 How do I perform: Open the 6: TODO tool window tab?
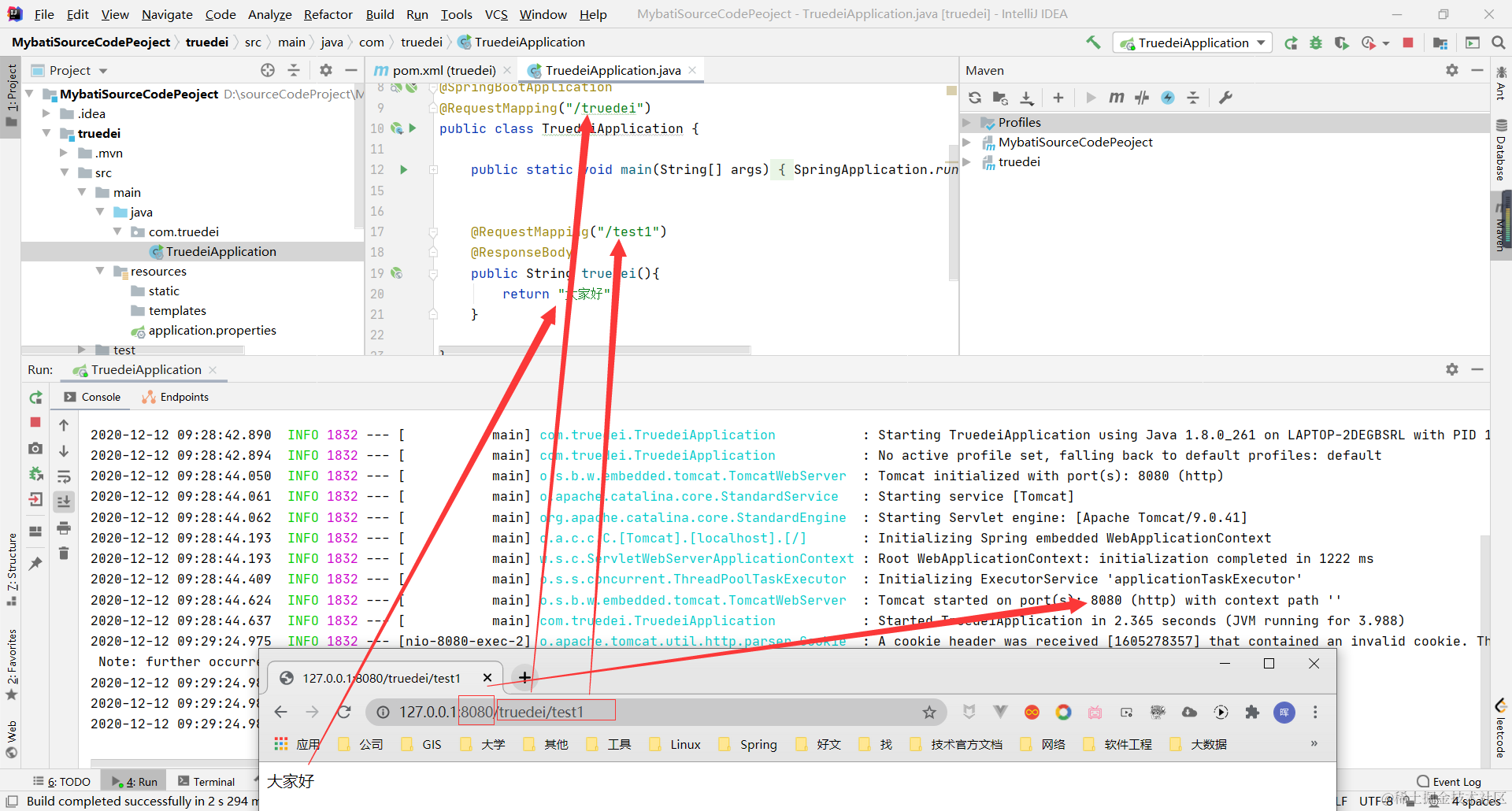[61, 782]
